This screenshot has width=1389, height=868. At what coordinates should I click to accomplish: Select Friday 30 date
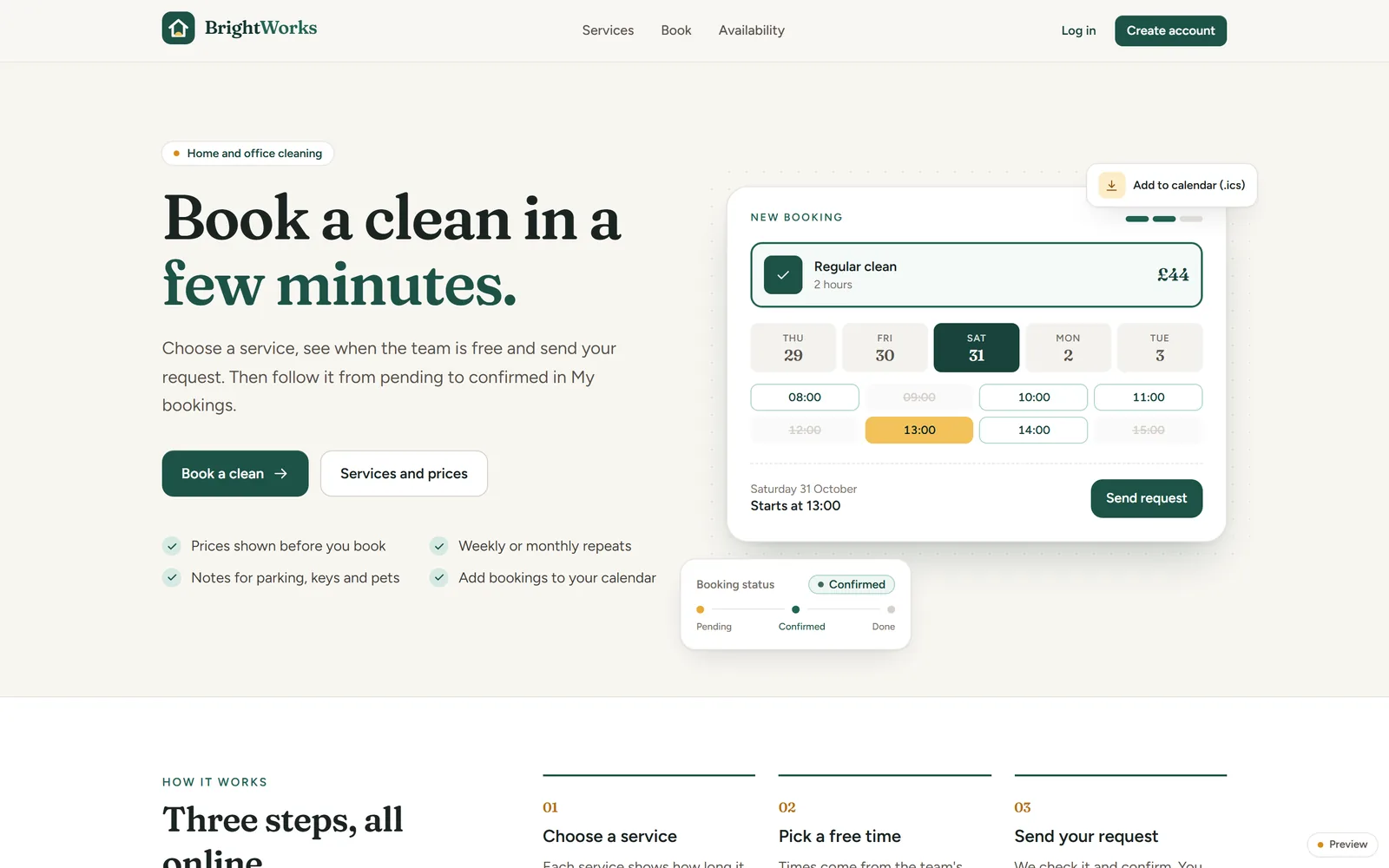(885, 347)
